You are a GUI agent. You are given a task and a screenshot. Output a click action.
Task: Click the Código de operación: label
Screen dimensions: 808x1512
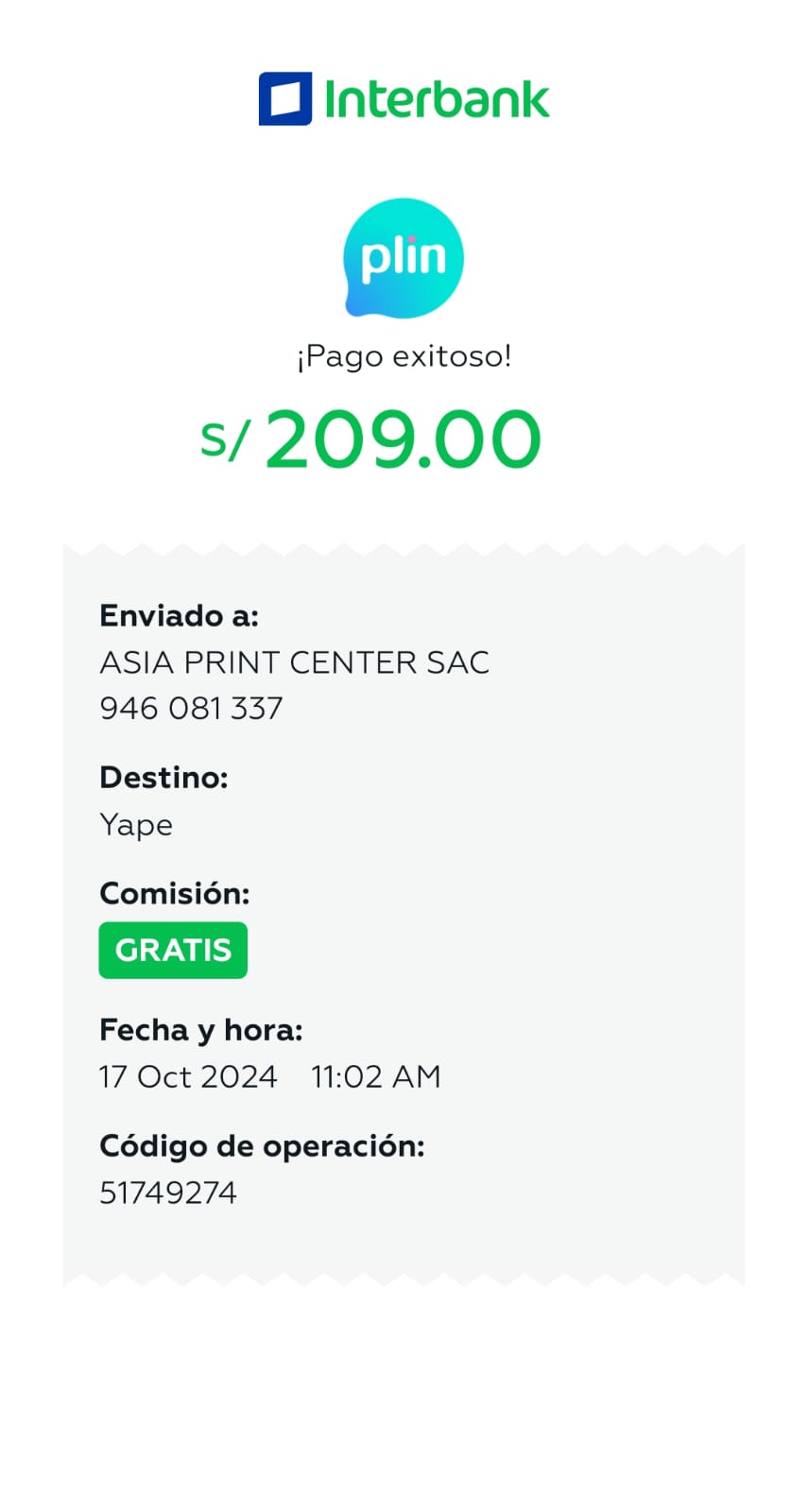[262, 1146]
